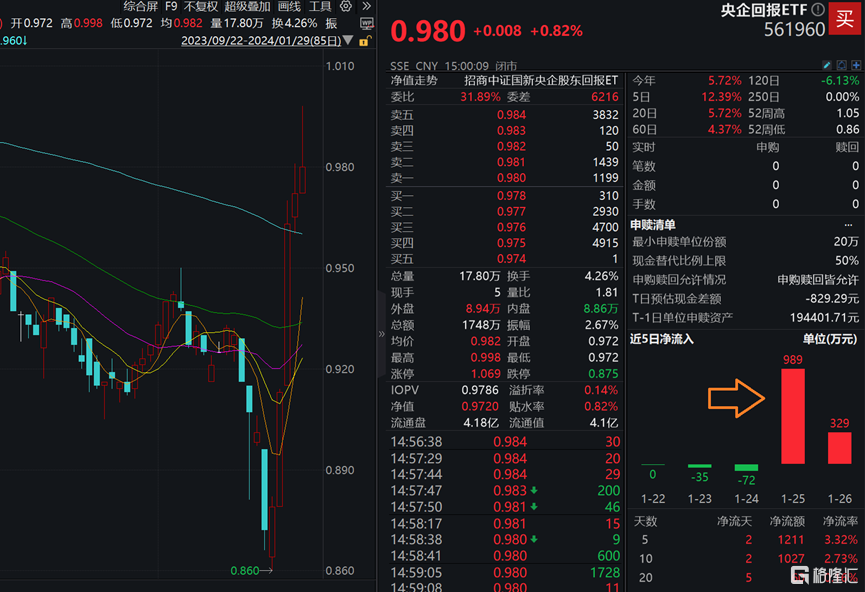Click the -72 green outflow bar for 1-24
865x592 pixels.
click(x=746, y=467)
